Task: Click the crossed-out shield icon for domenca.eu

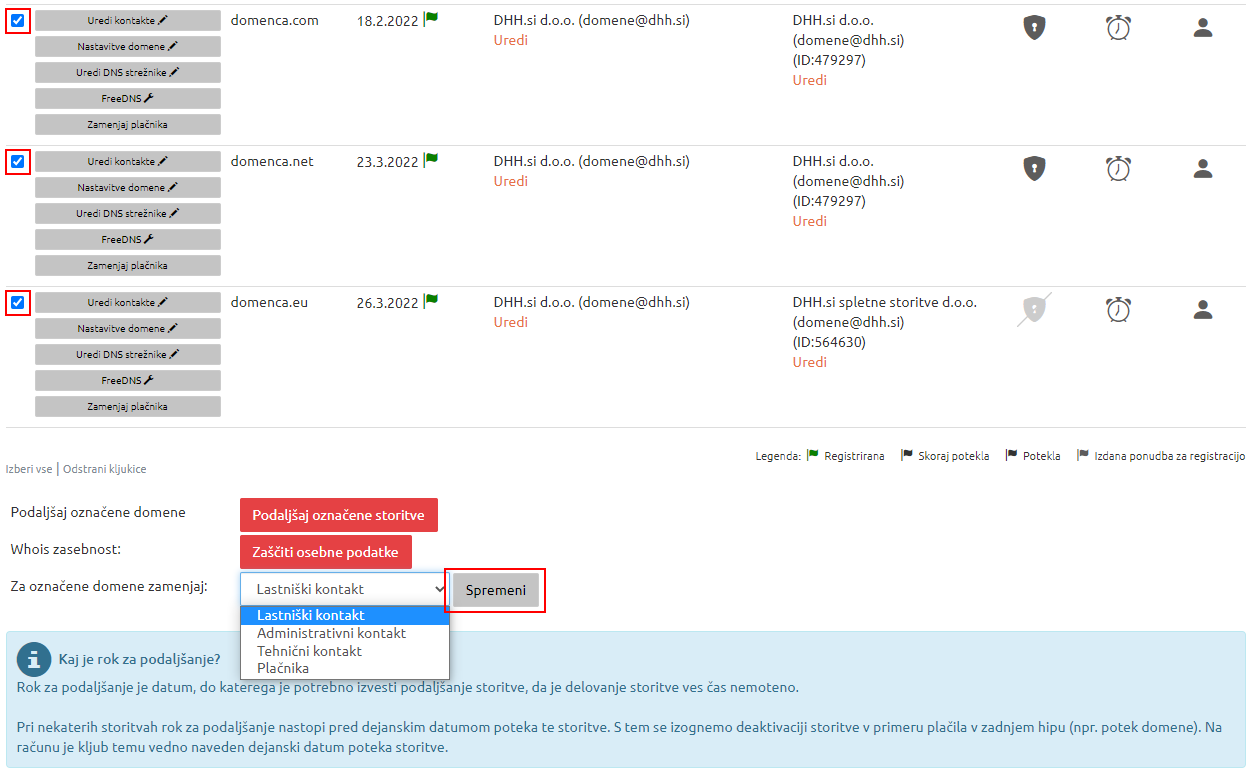Action: (x=1034, y=310)
